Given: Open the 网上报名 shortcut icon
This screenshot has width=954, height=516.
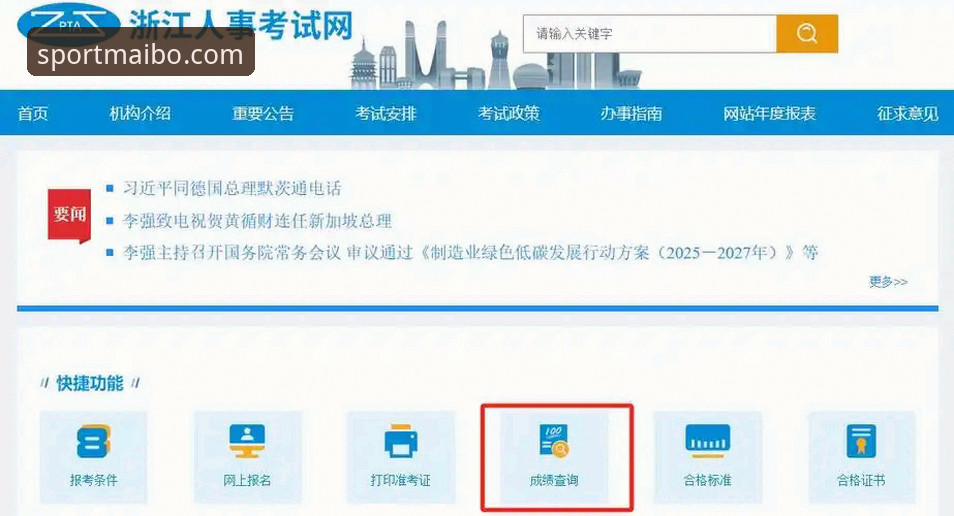Looking at the screenshot, I should [247, 441].
